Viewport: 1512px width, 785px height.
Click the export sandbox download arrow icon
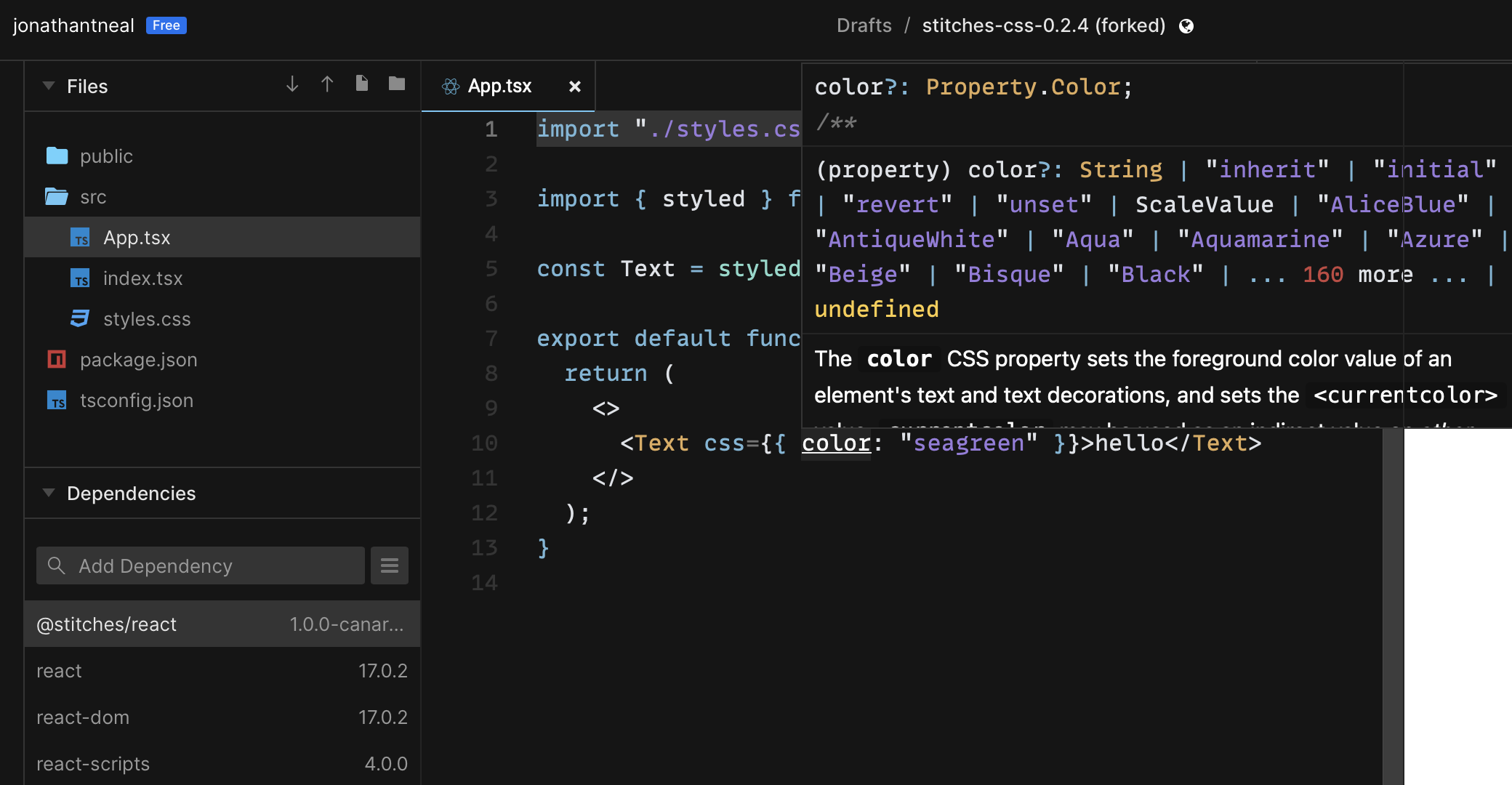[x=292, y=84]
